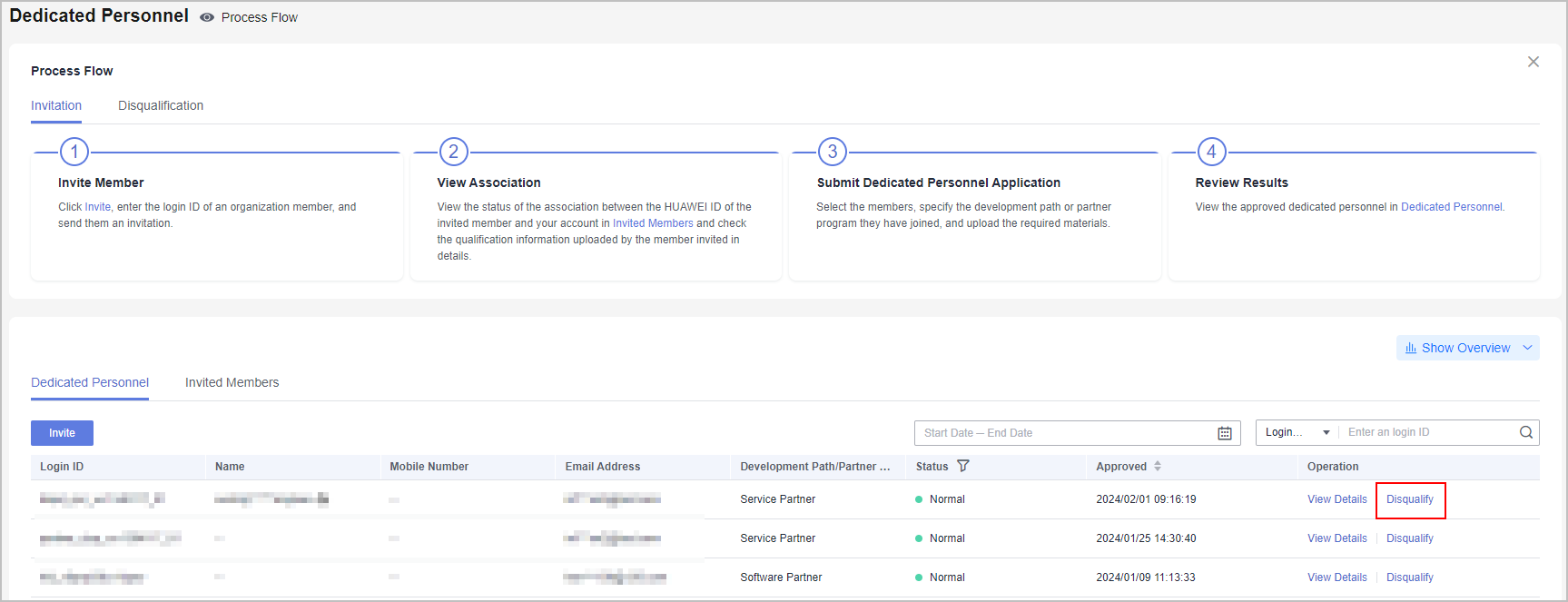
Task: Switch to the Disqualification tab
Action: click(x=161, y=105)
